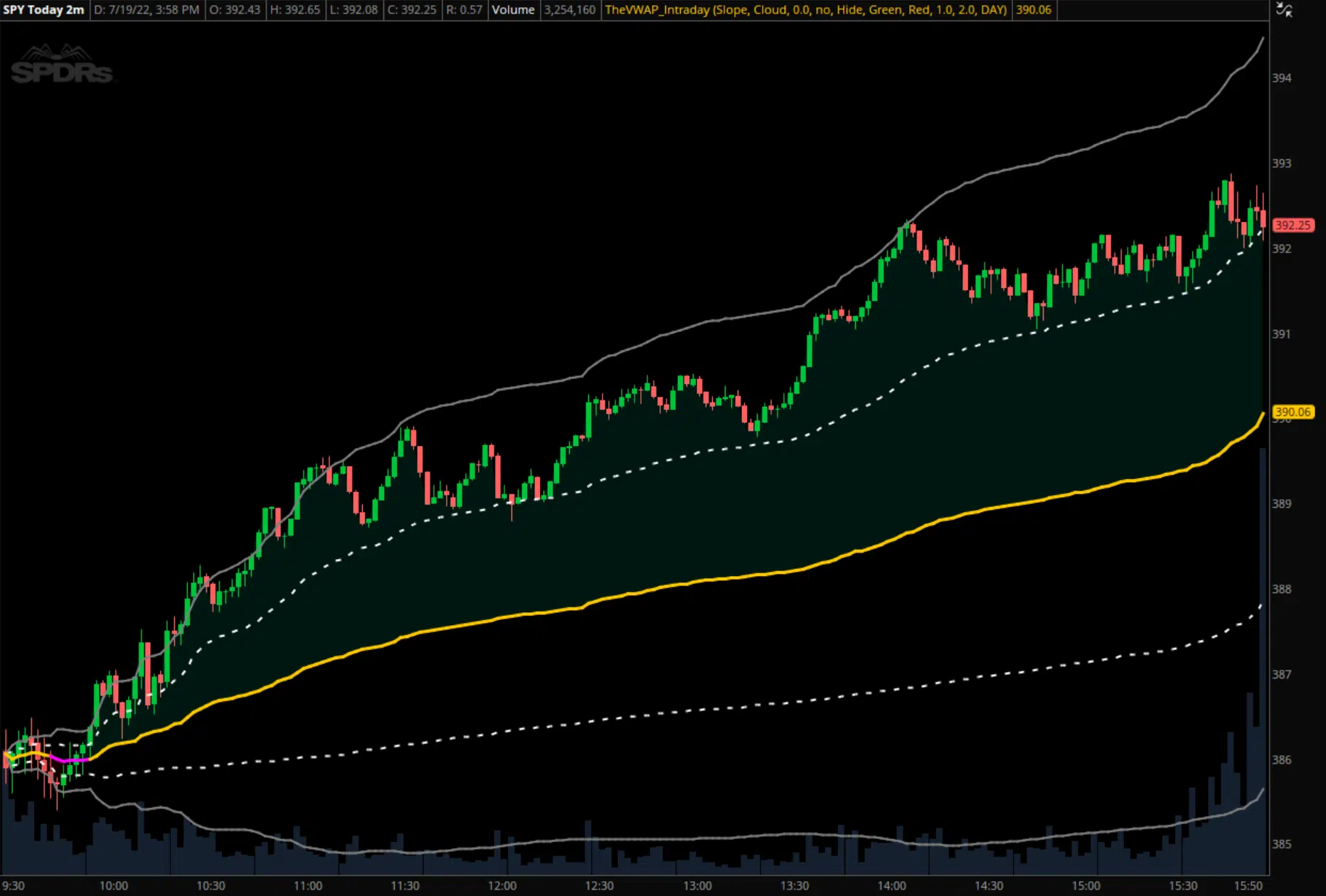This screenshot has width=1326, height=896.
Task: Click the close price C: 392.25
Action: (412, 10)
